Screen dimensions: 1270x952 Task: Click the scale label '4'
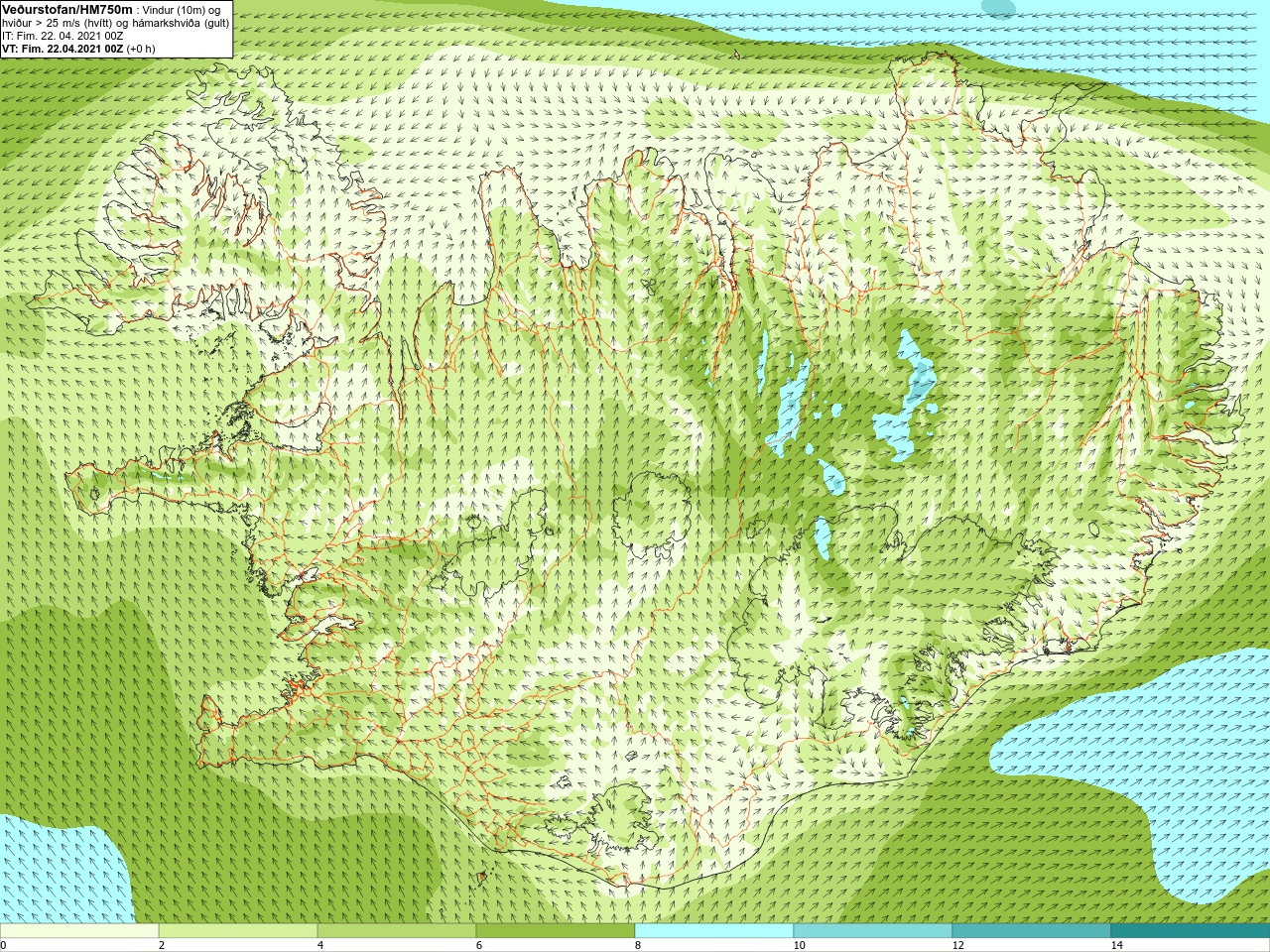[320, 945]
